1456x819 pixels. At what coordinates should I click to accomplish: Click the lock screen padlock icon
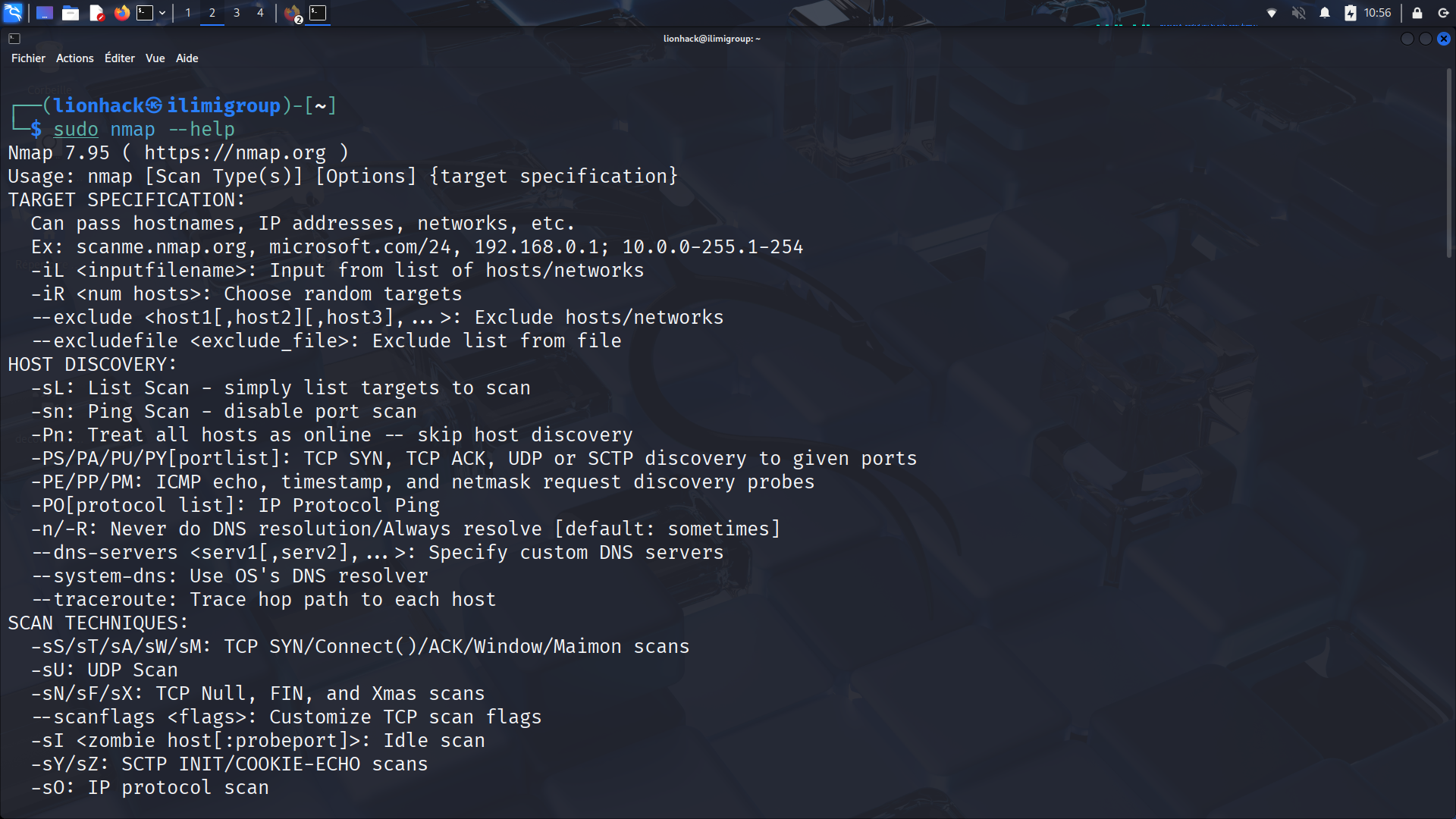1417,13
